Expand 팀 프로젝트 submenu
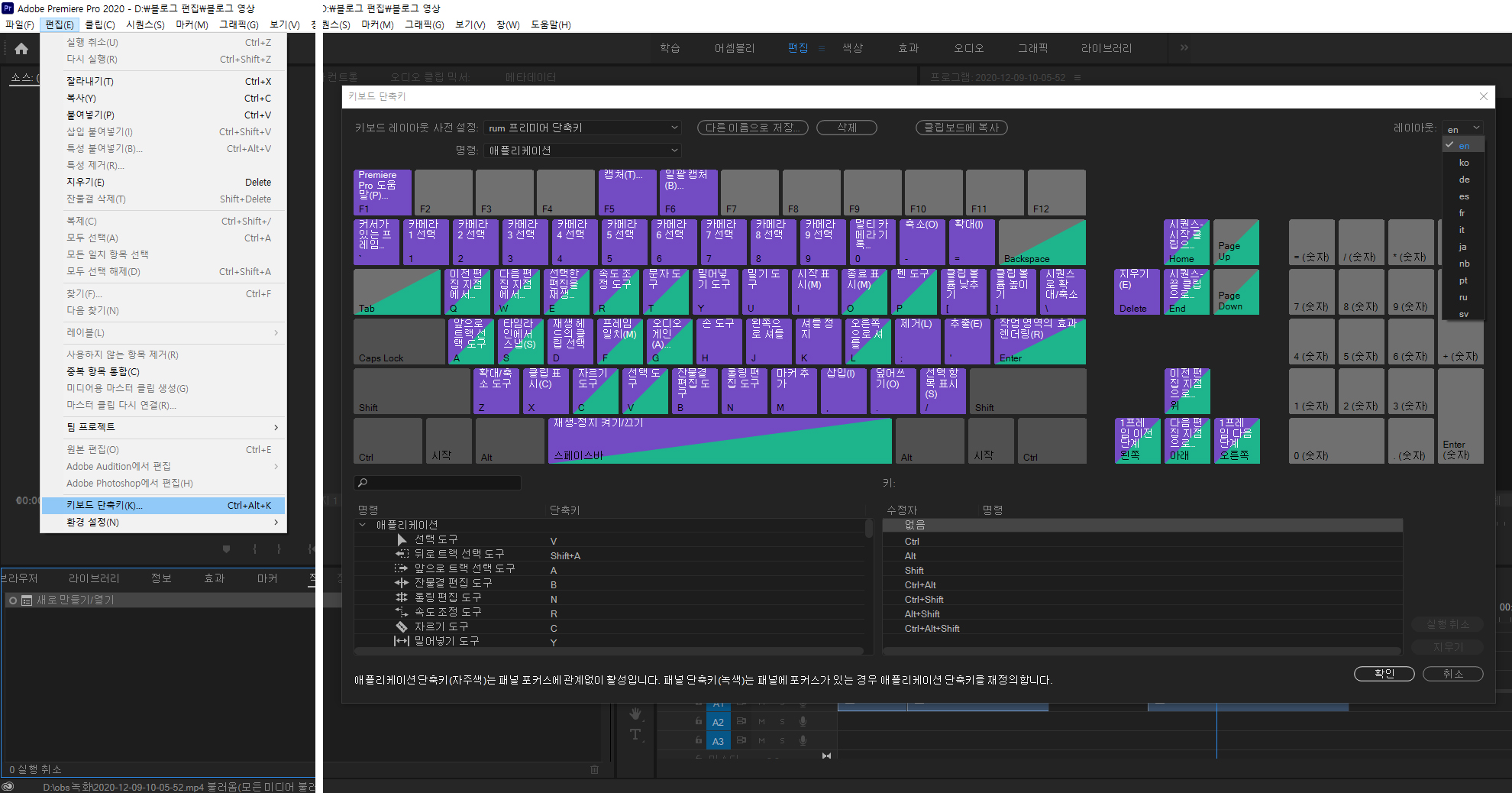 [x=163, y=426]
